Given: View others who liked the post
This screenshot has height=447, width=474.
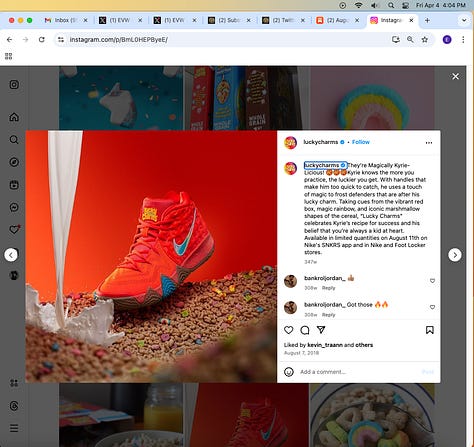Looking at the screenshot, I should point(364,345).
